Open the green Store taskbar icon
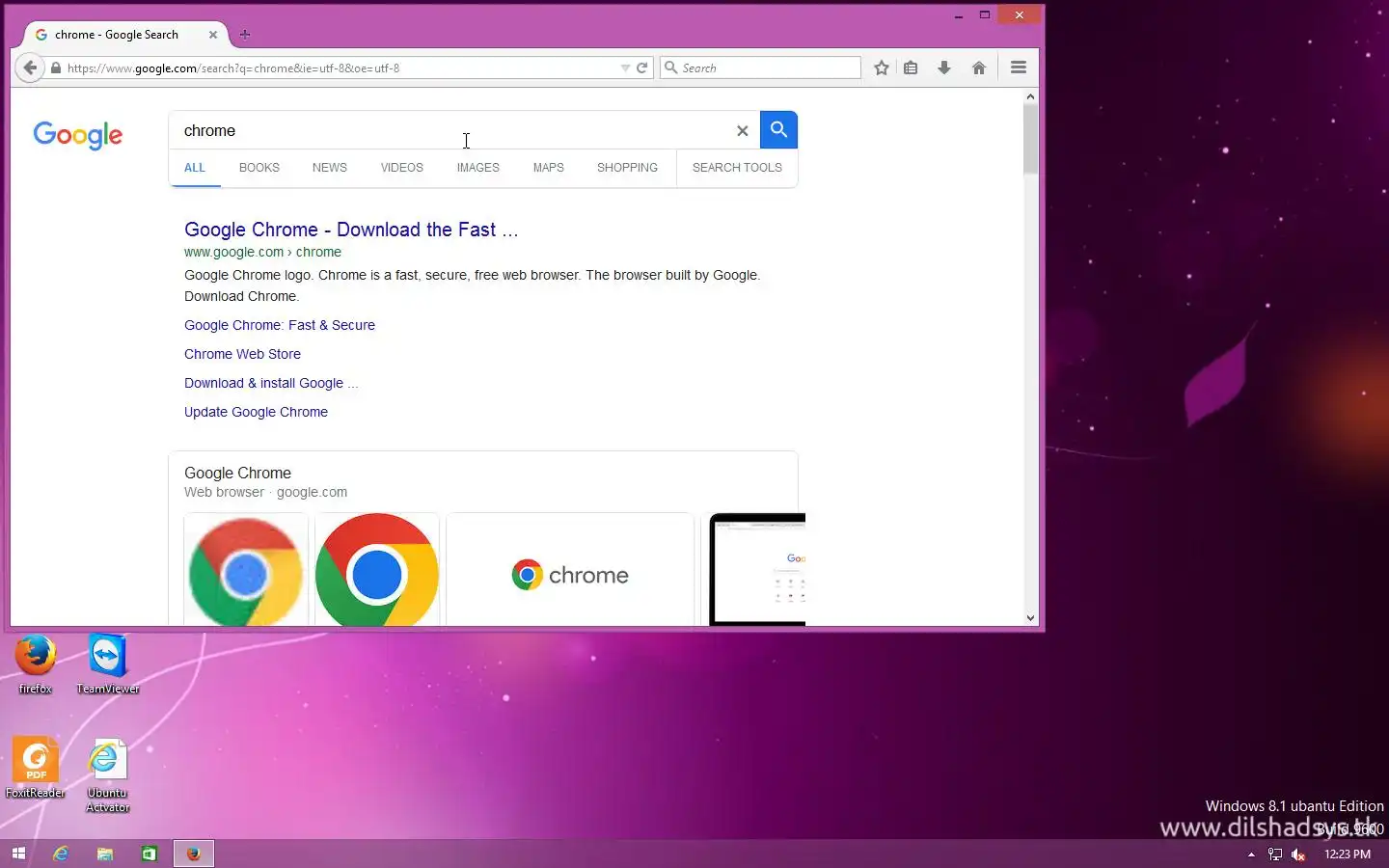The height and width of the screenshot is (868, 1389). [x=150, y=854]
